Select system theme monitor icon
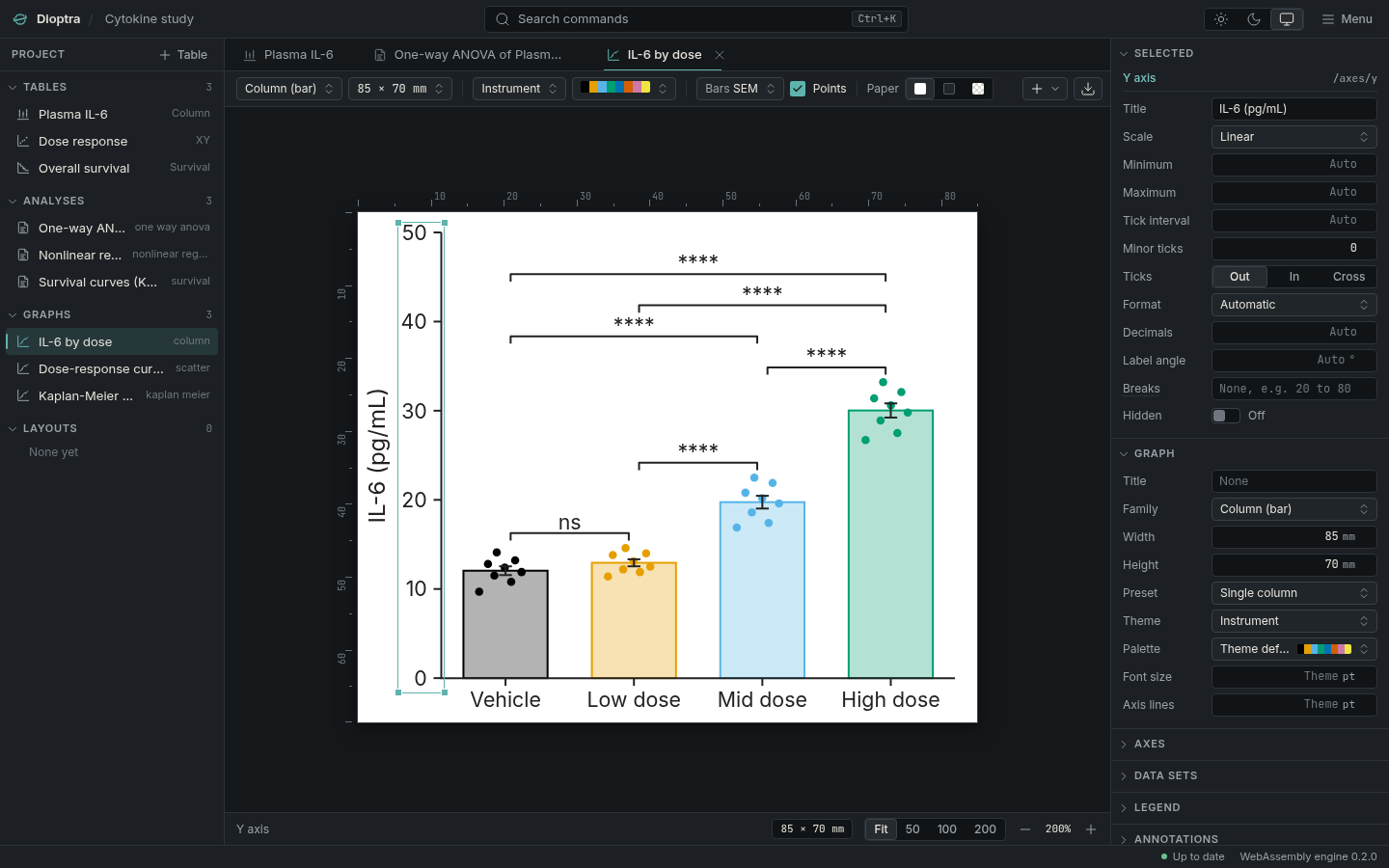Screen dimensions: 1389x868 (1287, 19)
